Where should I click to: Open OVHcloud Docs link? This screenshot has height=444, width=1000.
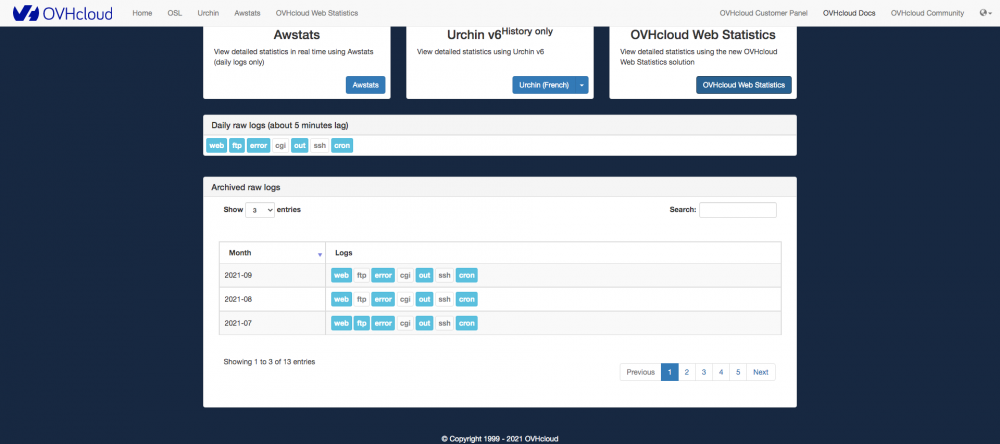click(849, 13)
